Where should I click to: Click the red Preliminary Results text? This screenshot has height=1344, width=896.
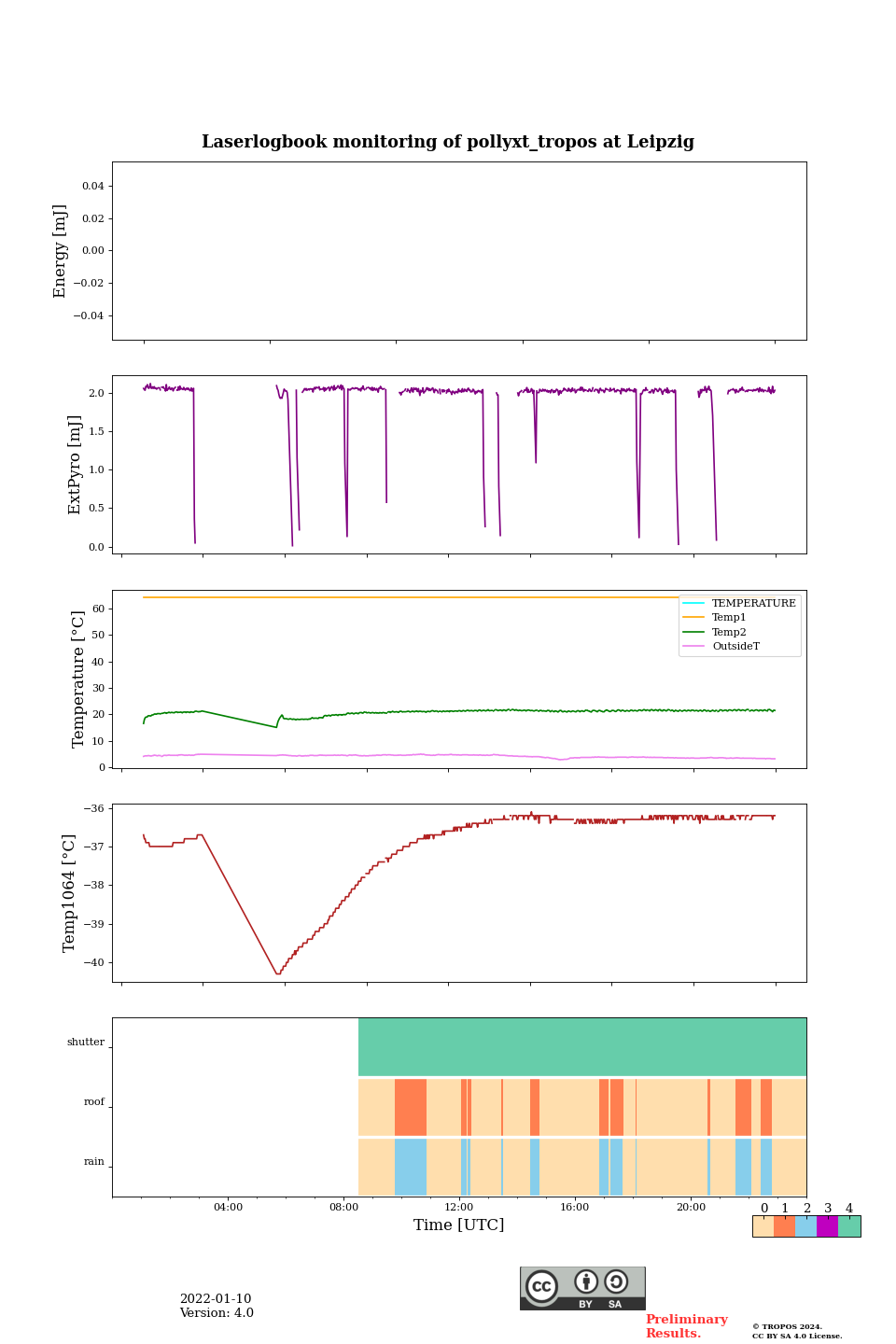pos(686,1326)
